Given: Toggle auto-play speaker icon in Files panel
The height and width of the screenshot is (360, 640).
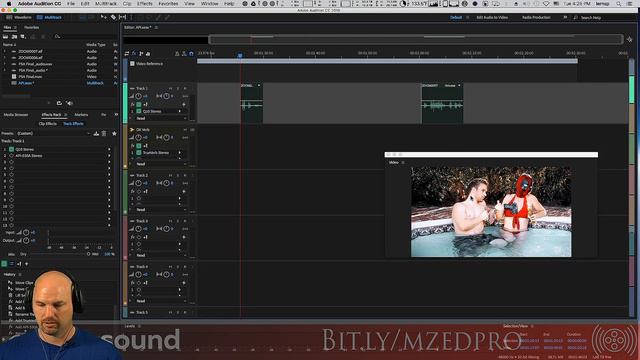Looking at the screenshot, I should click(x=69, y=103).
